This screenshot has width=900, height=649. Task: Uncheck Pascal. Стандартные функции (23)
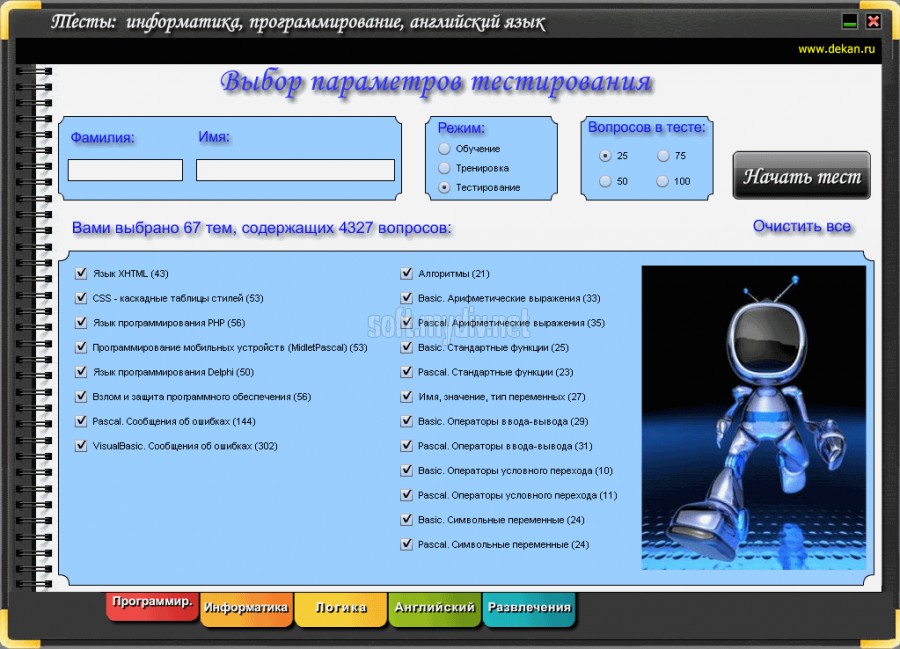(406, 372)
